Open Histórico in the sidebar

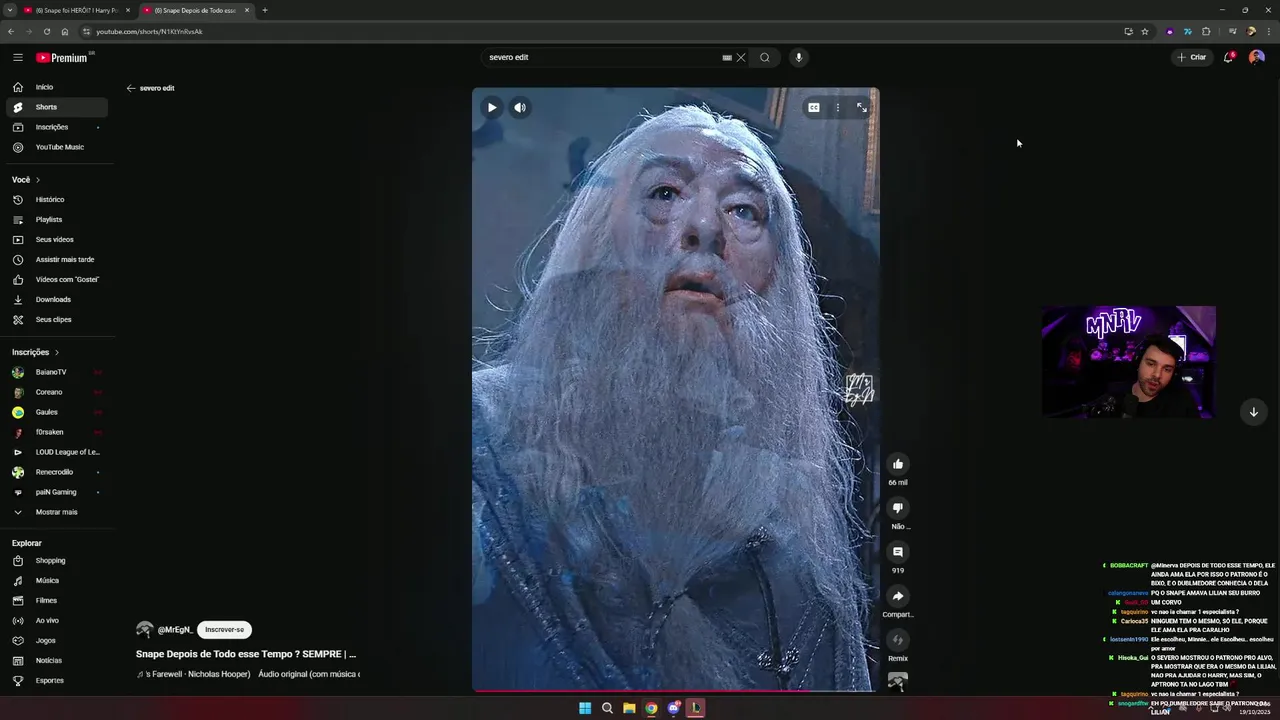click(57, 199)
